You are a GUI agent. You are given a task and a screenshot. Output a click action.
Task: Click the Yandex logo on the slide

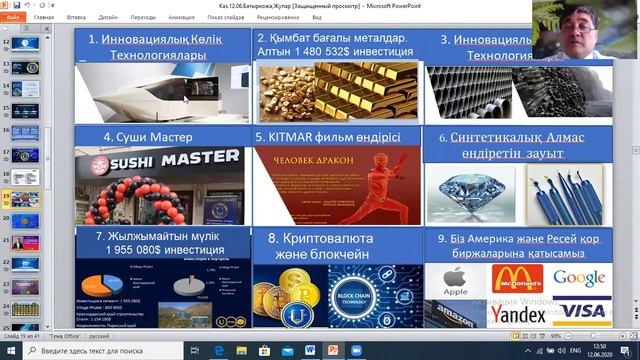[x=518, y=314]
